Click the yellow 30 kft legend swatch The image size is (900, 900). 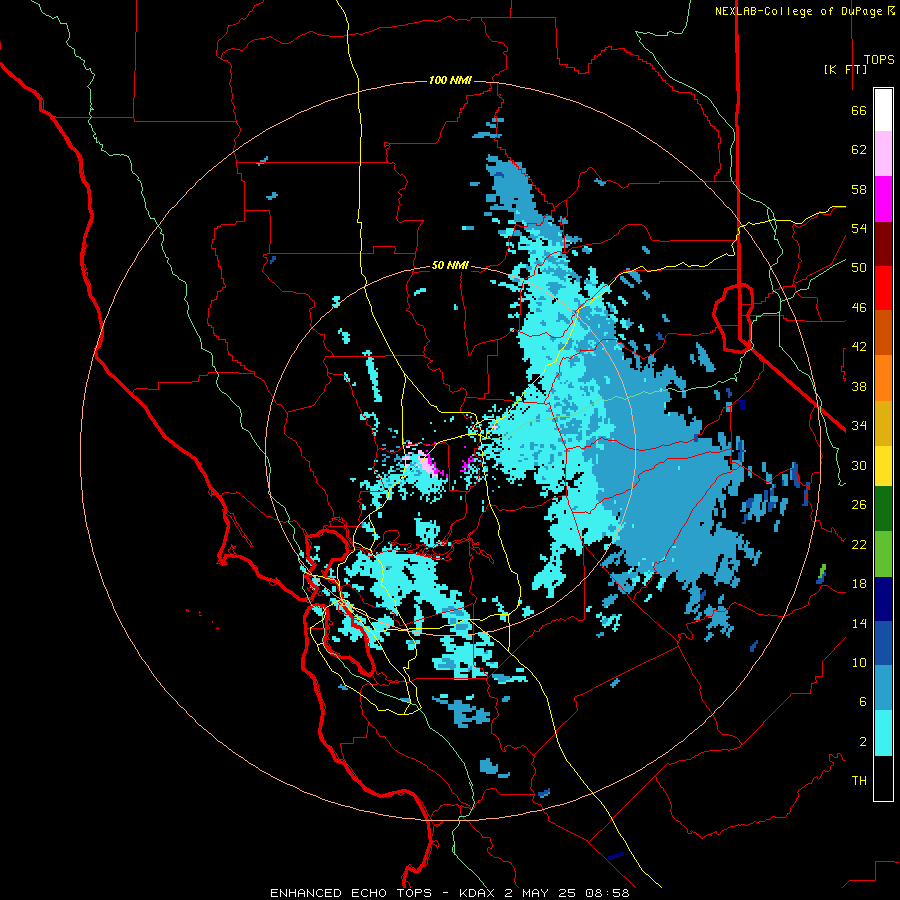tap(883, 466)
